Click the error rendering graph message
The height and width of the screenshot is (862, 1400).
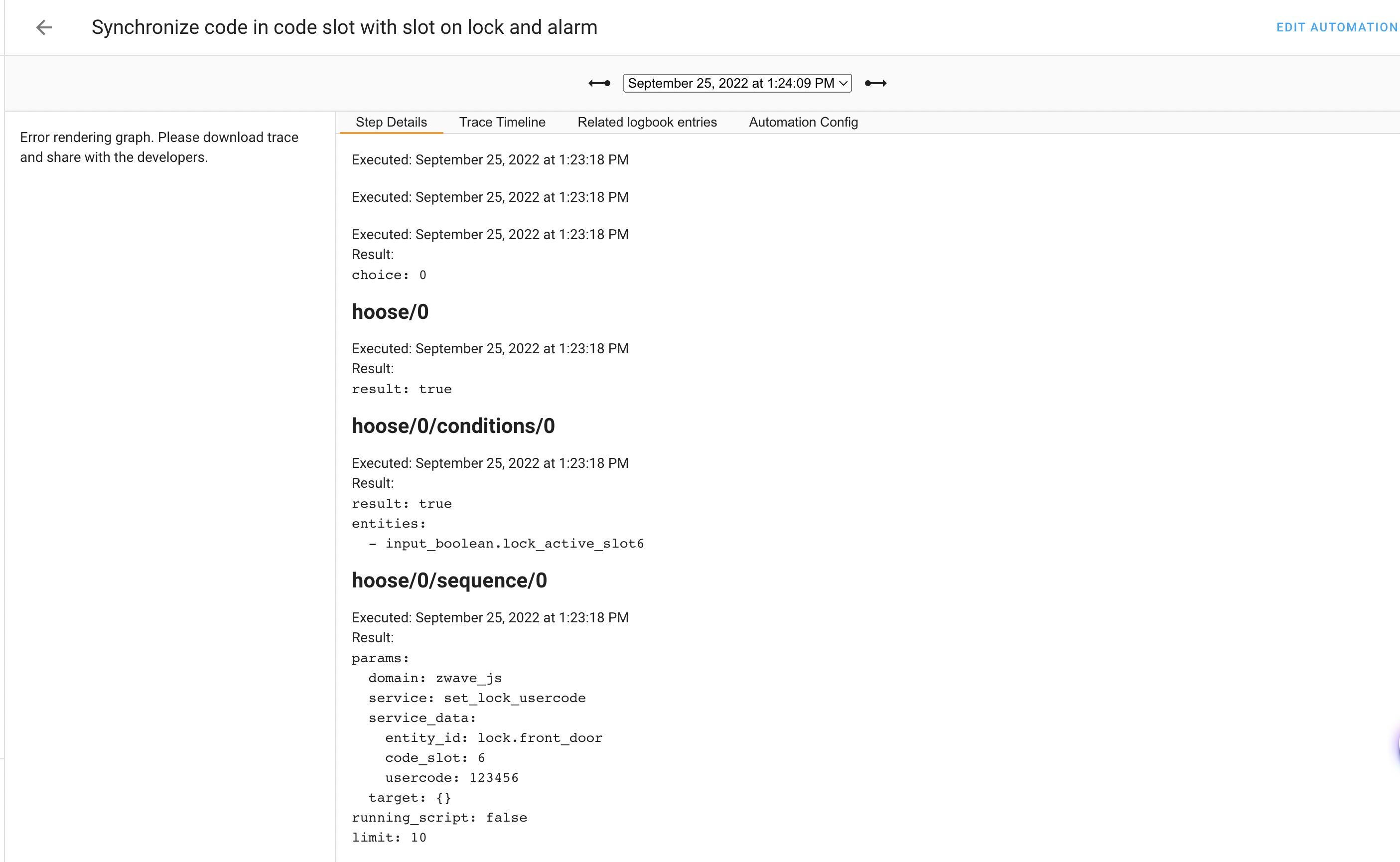(x=158, y=146)
